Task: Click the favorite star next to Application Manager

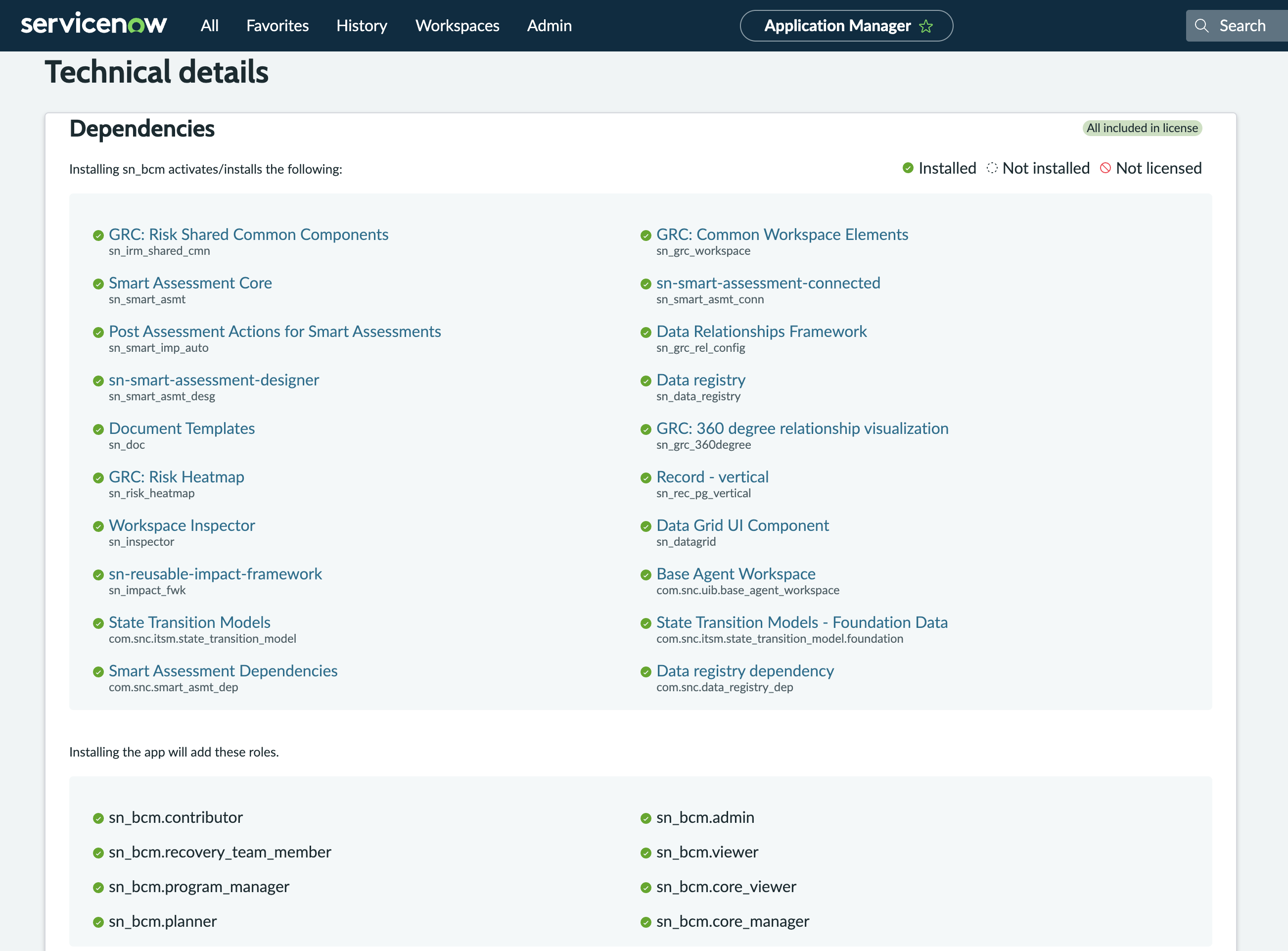Action: (x=925, y=26)
